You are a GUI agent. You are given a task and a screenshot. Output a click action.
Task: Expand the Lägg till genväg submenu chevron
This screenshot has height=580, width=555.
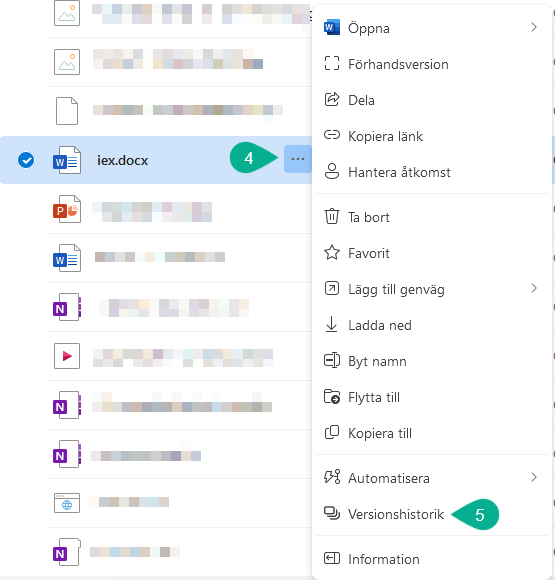[x=534, y=288]
